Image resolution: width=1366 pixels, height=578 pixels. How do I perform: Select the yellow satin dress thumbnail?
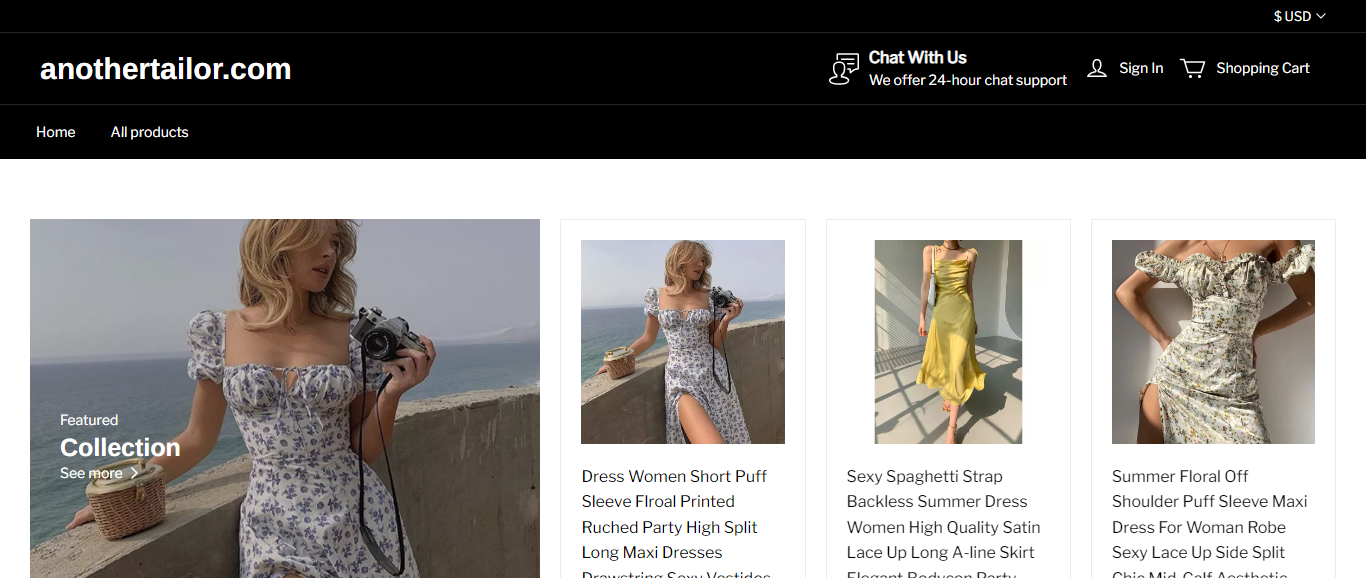click(948, 341)
